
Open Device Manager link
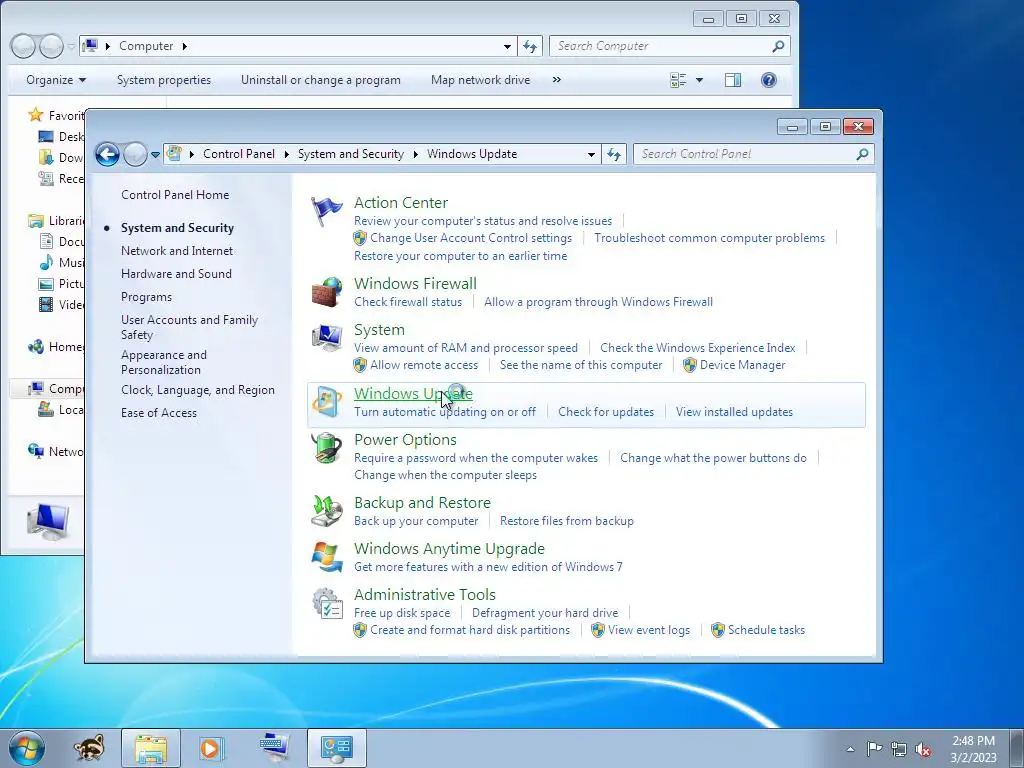(743, 365)
